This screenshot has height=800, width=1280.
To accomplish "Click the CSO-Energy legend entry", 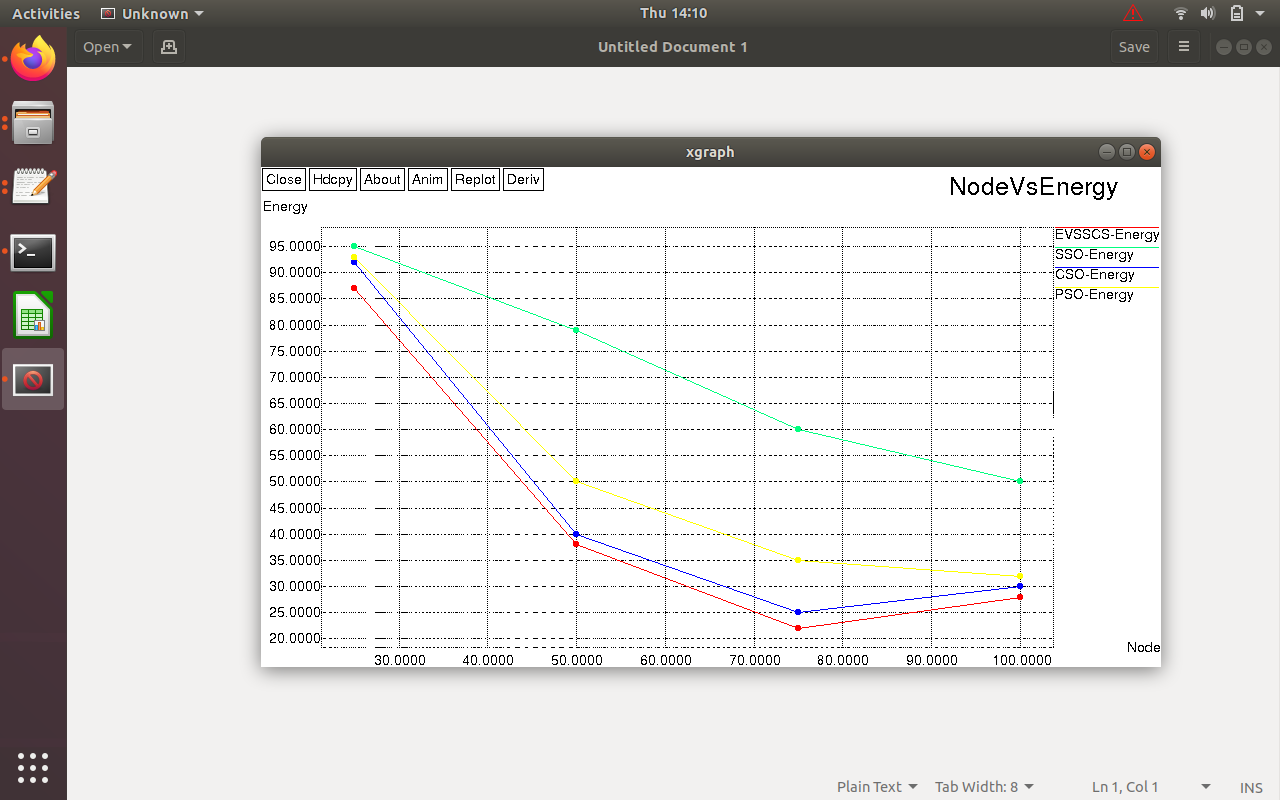I will click(1094, 275).
